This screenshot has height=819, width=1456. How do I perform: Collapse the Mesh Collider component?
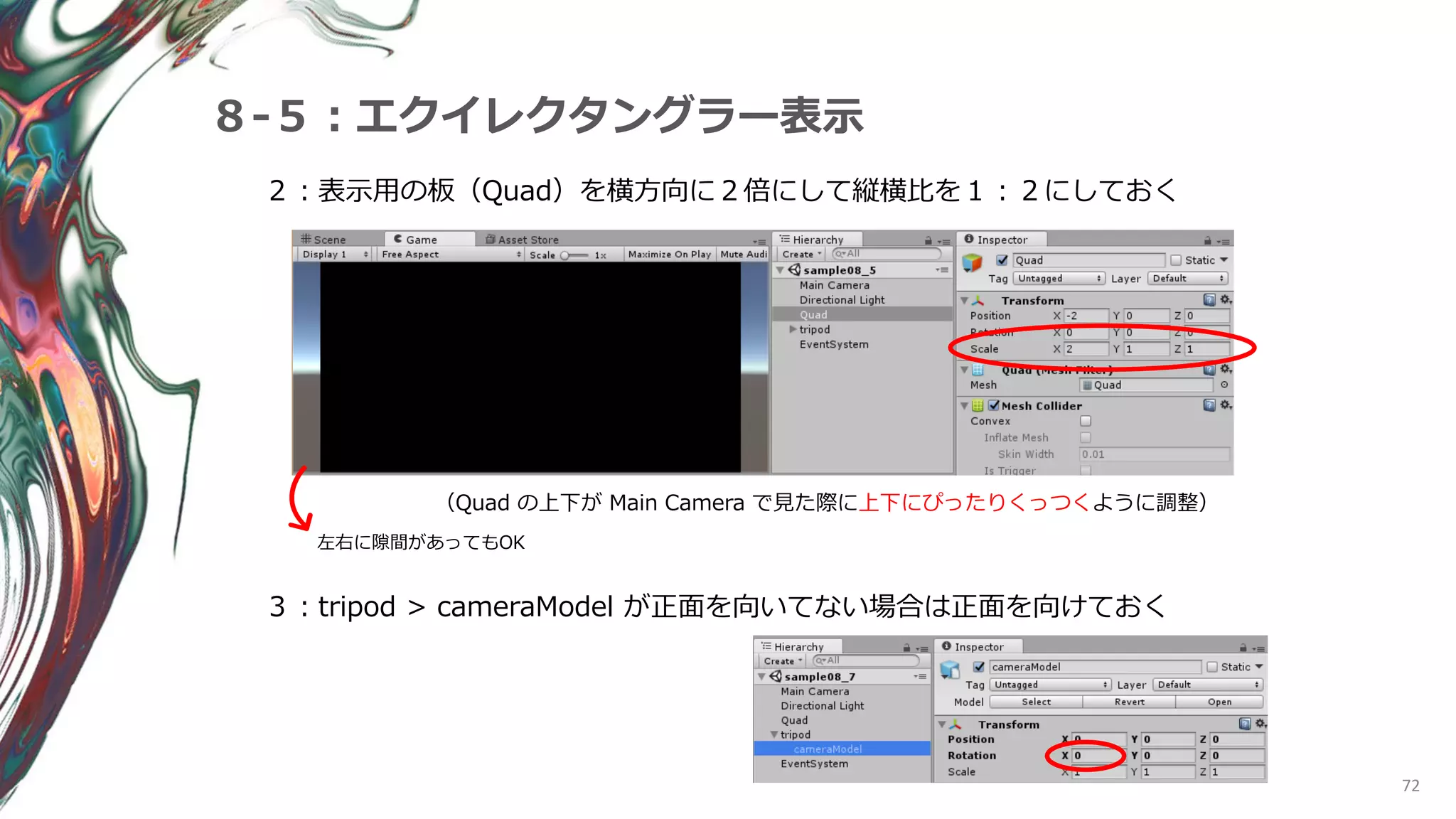coord(965,406)
